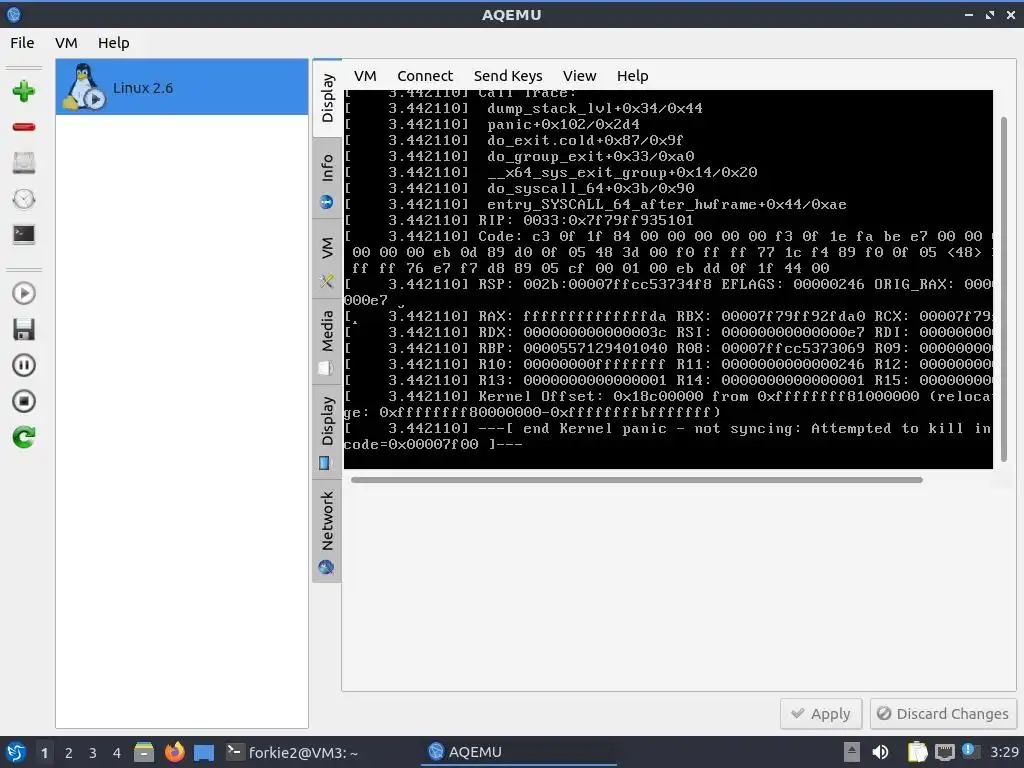Launch Firefox from the taskbar
This screenshot has width=1024, height=768.
tap(174, 752)
